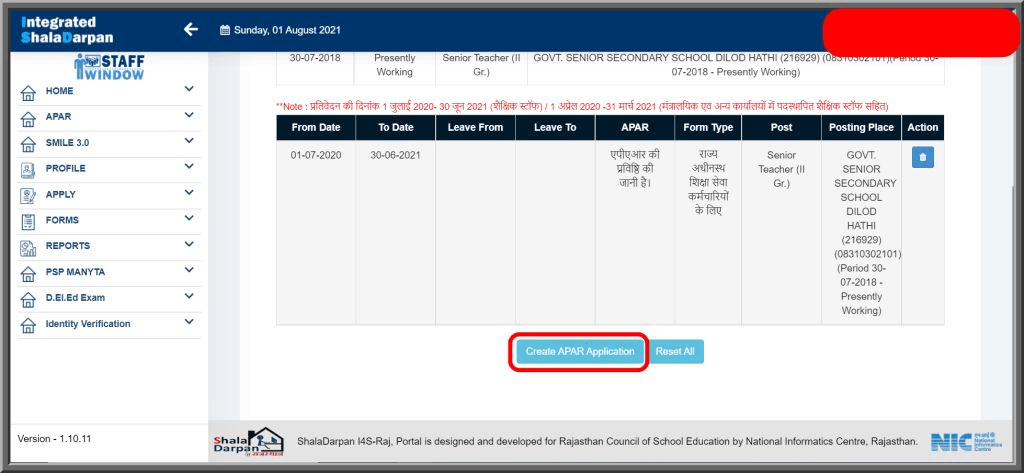
Task: Expand the Identity Verification menu chevron
Action: point(189,322)
